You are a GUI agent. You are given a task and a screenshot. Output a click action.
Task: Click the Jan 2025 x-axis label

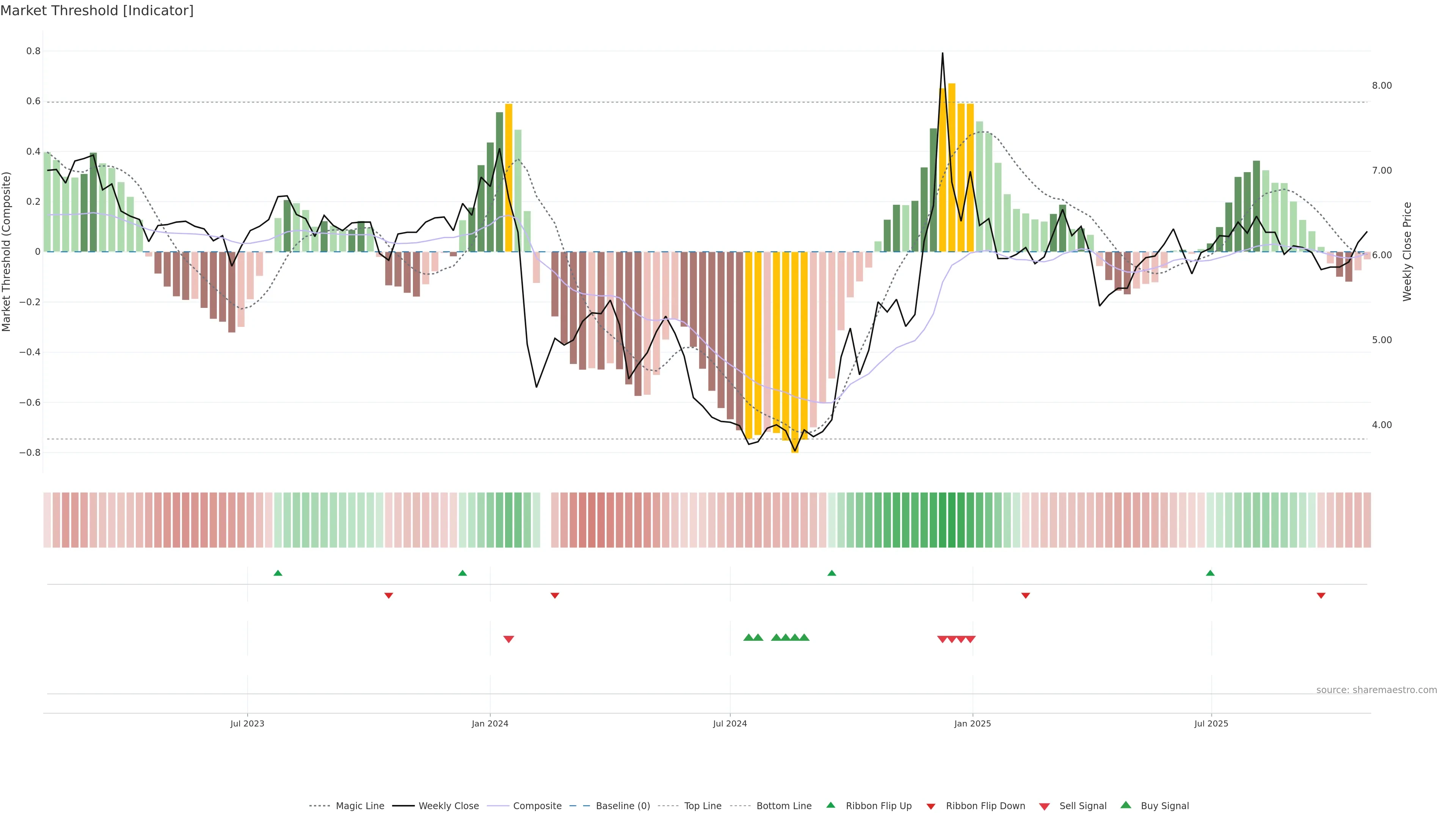coord(972,723)
